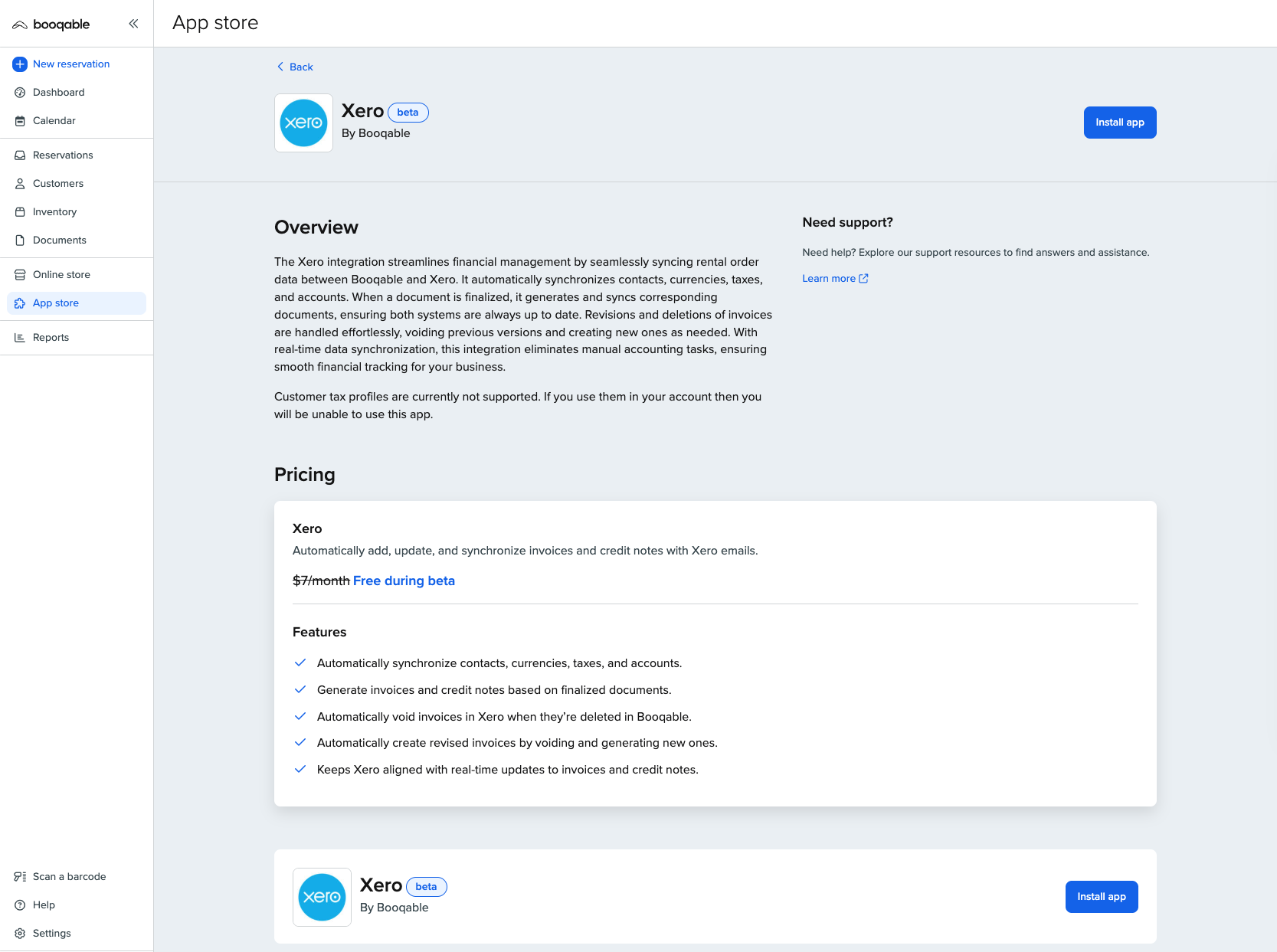Click the Free during beta text
The height and width of the screenshot is (952, 1277).
pos(404,581)
